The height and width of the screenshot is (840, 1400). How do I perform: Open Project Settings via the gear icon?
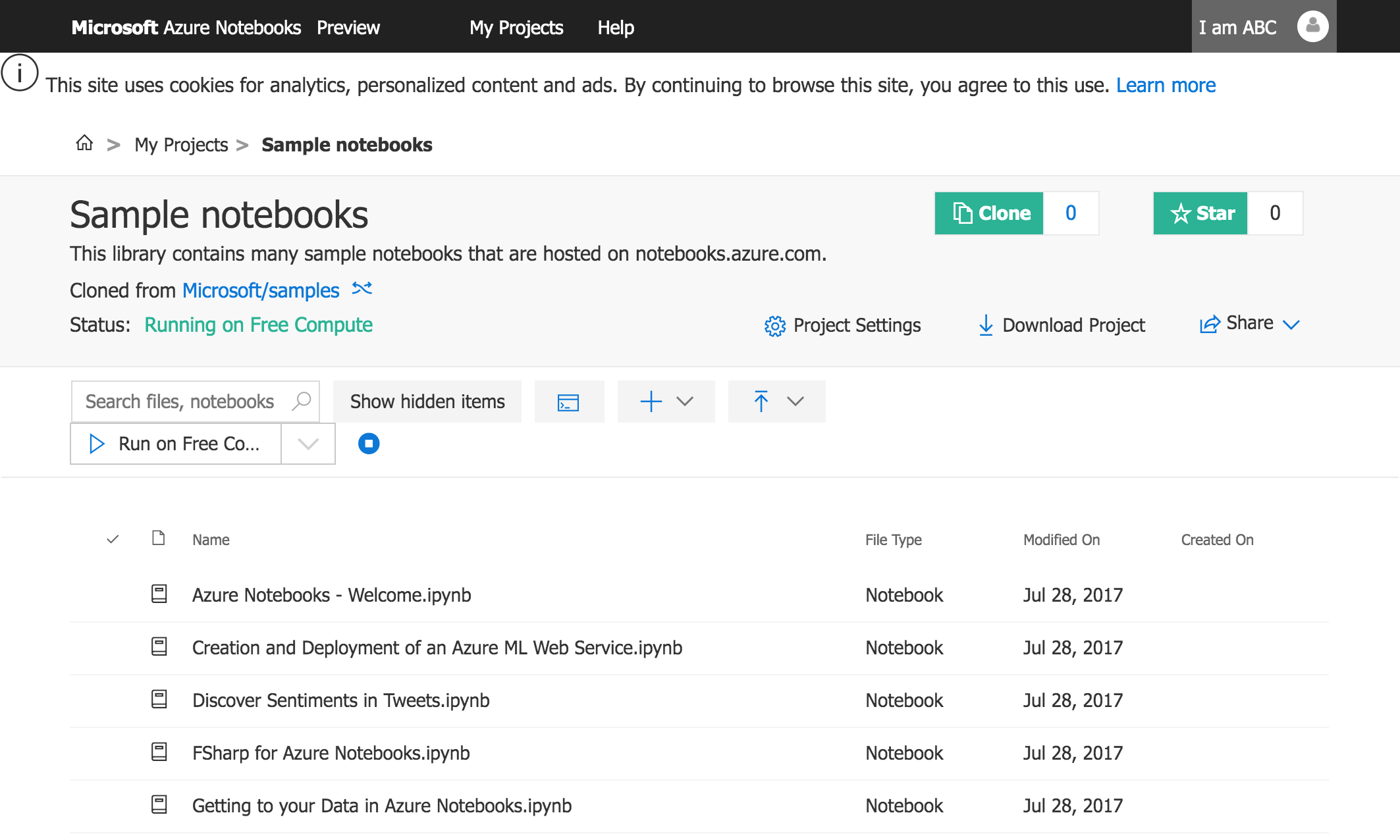coord(775,325)
